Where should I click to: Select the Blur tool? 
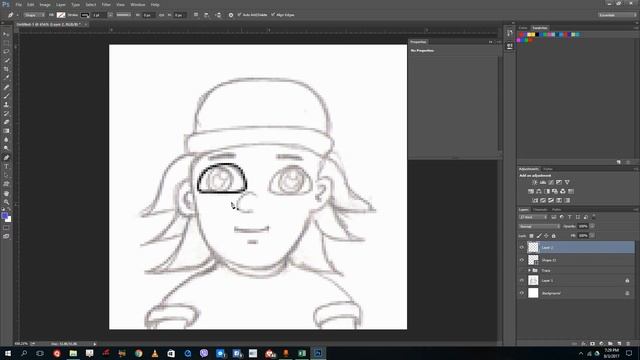[x=6, y=140]
